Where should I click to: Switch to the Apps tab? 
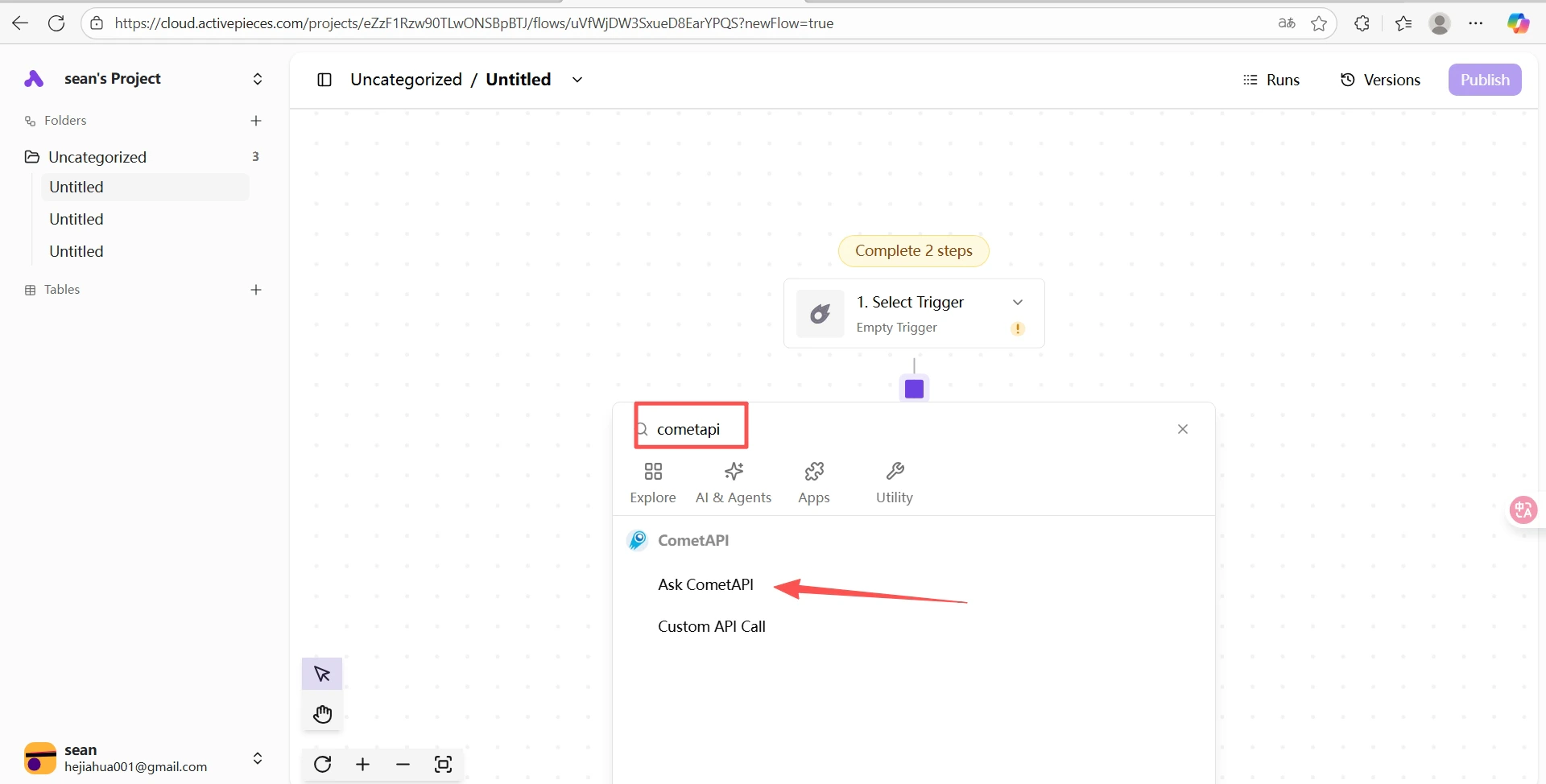(814, 483)
